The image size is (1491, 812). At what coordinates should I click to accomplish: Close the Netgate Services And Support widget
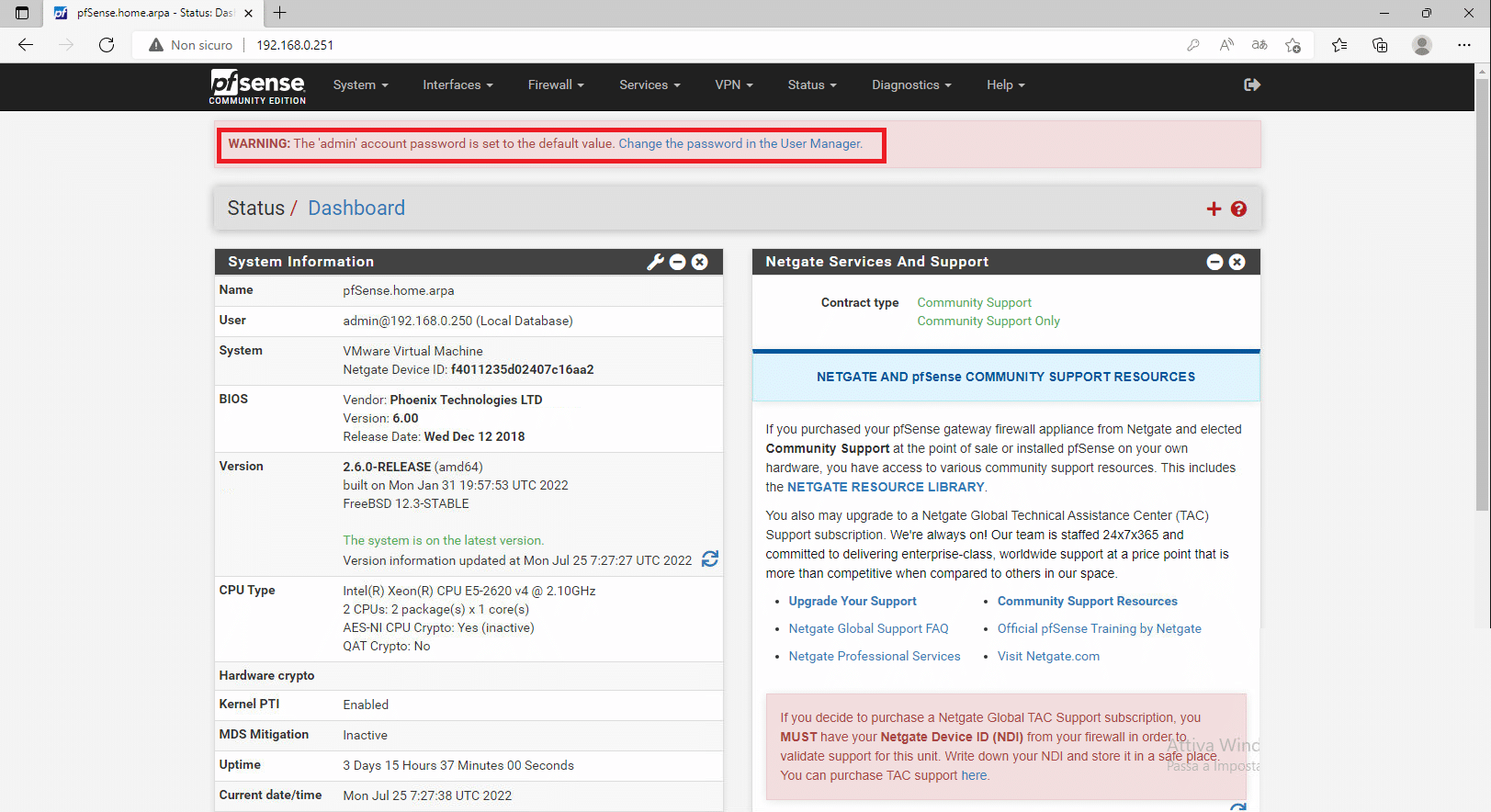click(1237, 262)
